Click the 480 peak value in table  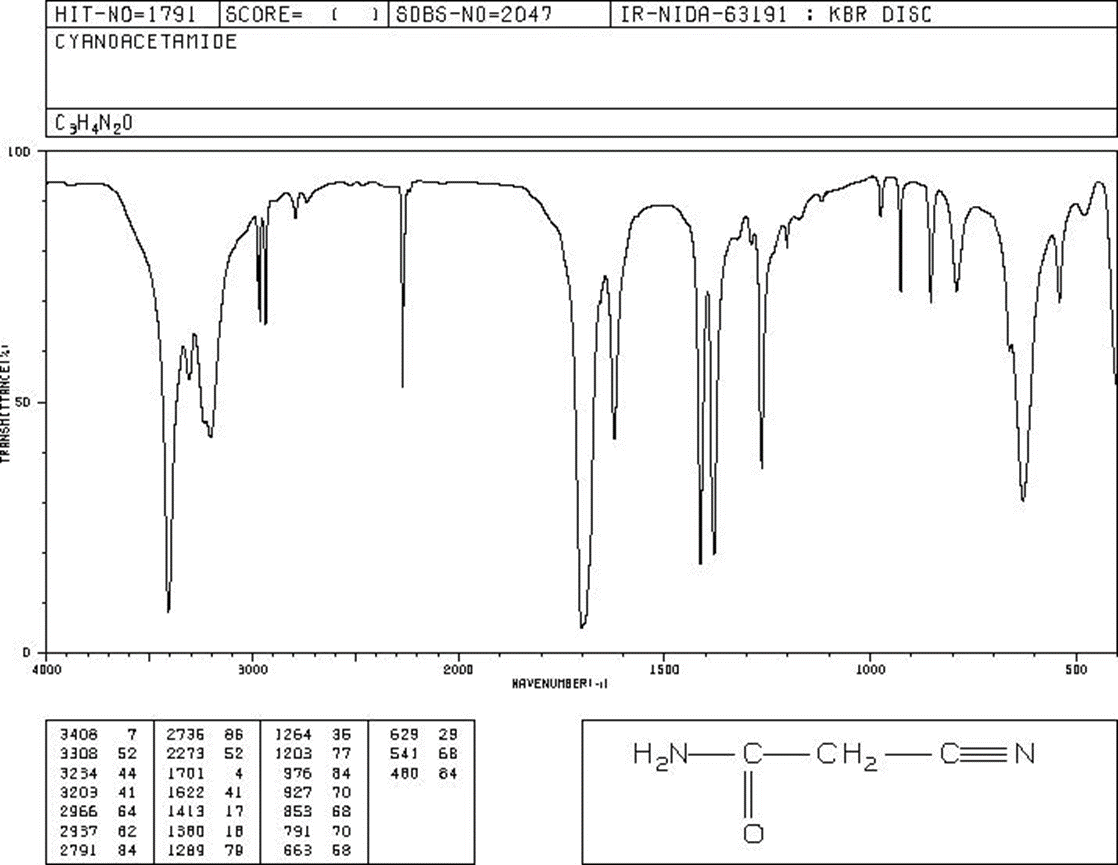click(405, 770)
